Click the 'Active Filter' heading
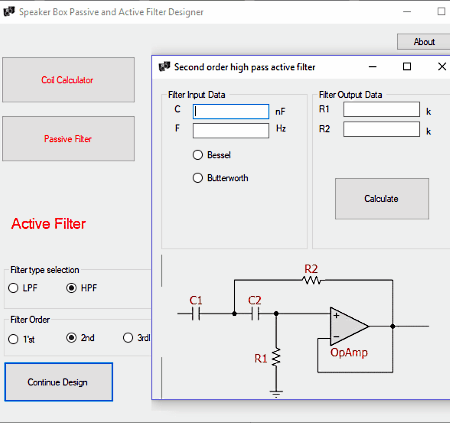This screenshot has height=423, width=450. click(49, 224)
